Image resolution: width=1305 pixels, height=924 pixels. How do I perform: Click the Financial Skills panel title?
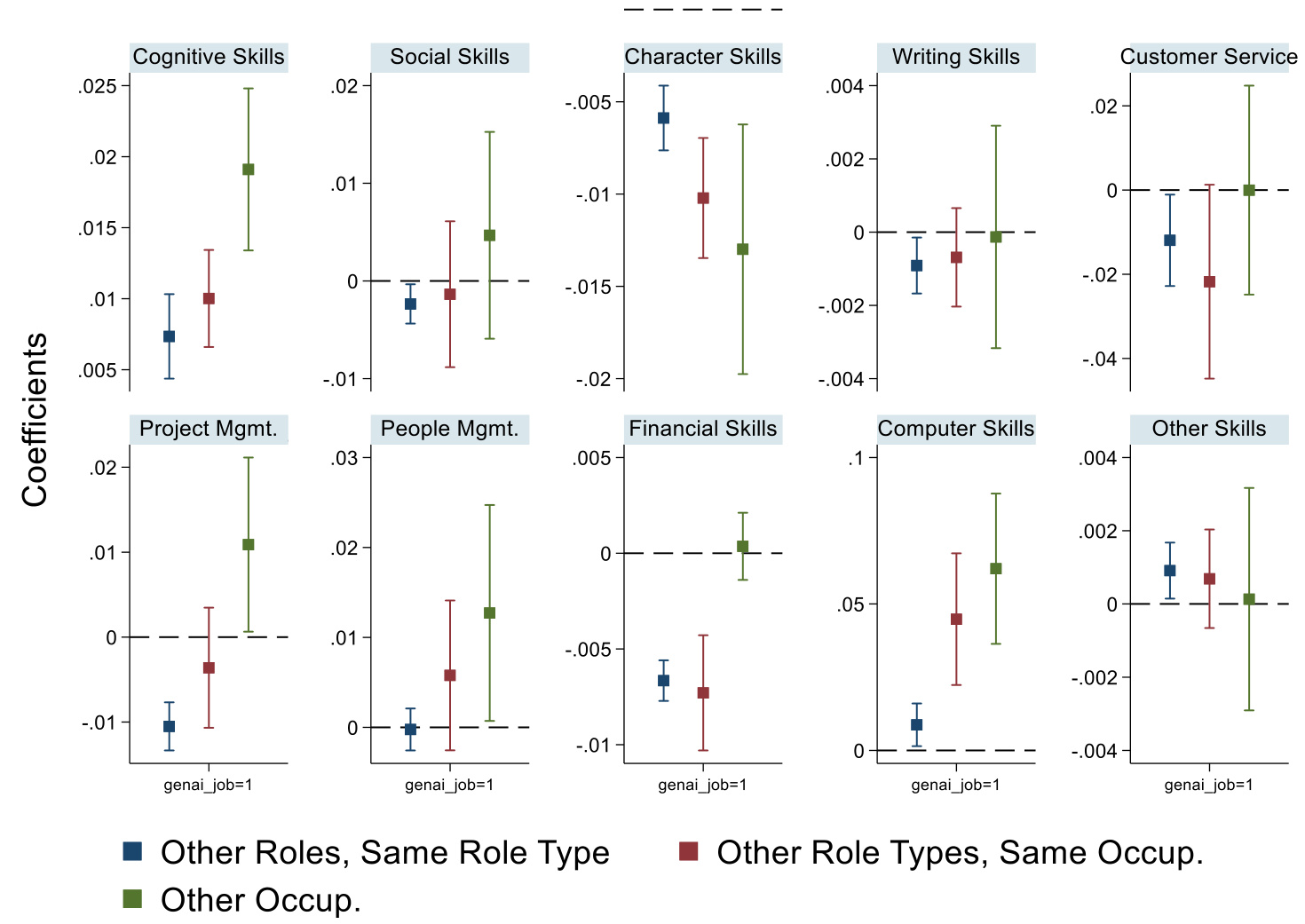coord(702,429)
